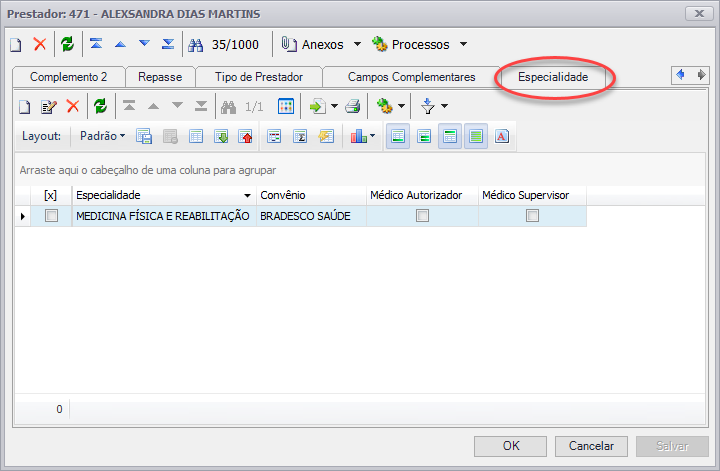The width and height of the screenshot is (720, 471).
Task: Toggle the summation sigma footer icon
Action: coord(300,136)
